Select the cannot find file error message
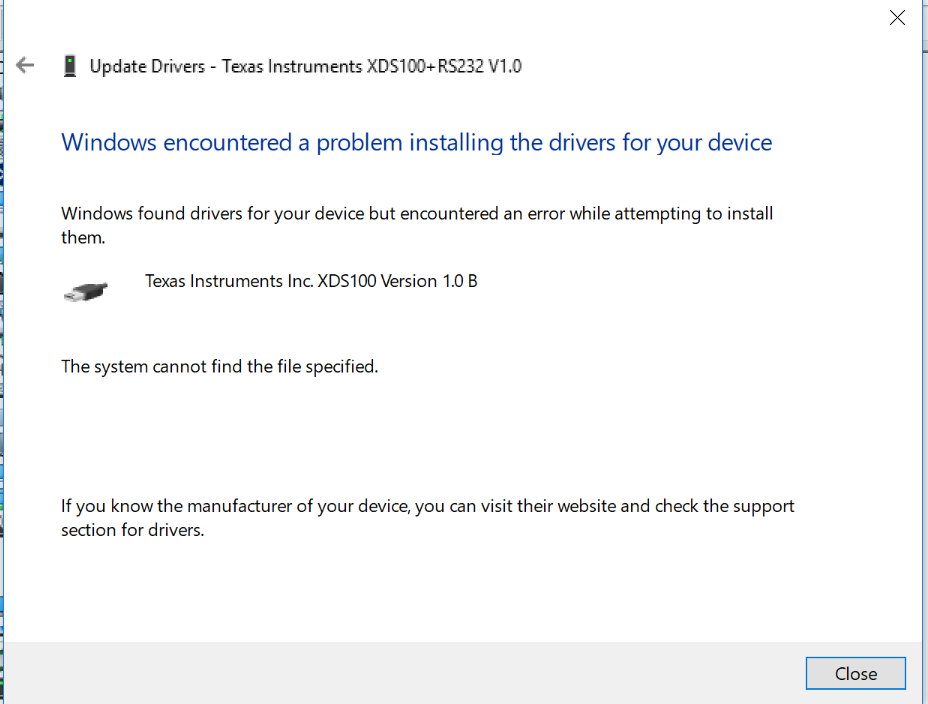 [219, 366]
